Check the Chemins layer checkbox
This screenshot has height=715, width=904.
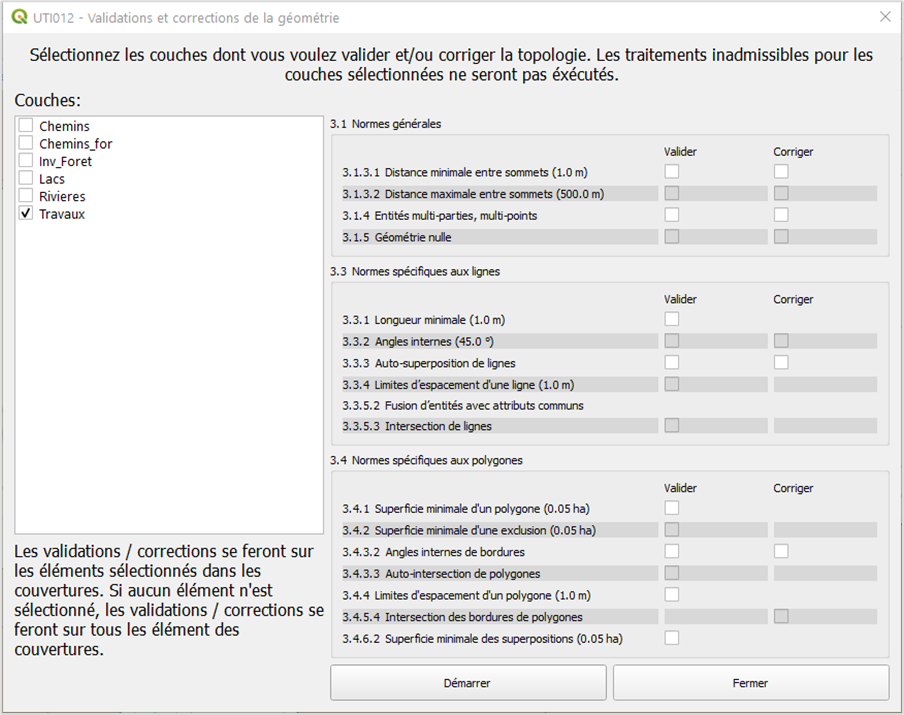tap(26, 126)
